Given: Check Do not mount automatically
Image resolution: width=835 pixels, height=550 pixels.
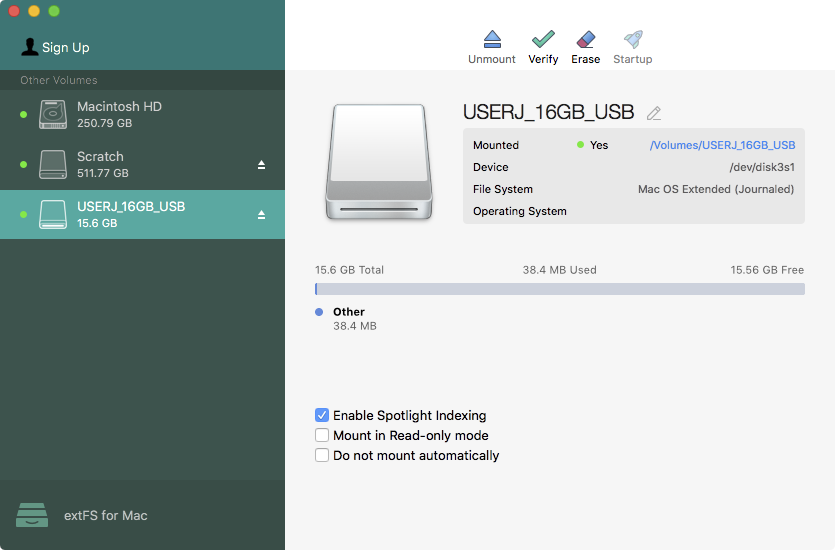Looking at the screenshot, I should 322,456.
